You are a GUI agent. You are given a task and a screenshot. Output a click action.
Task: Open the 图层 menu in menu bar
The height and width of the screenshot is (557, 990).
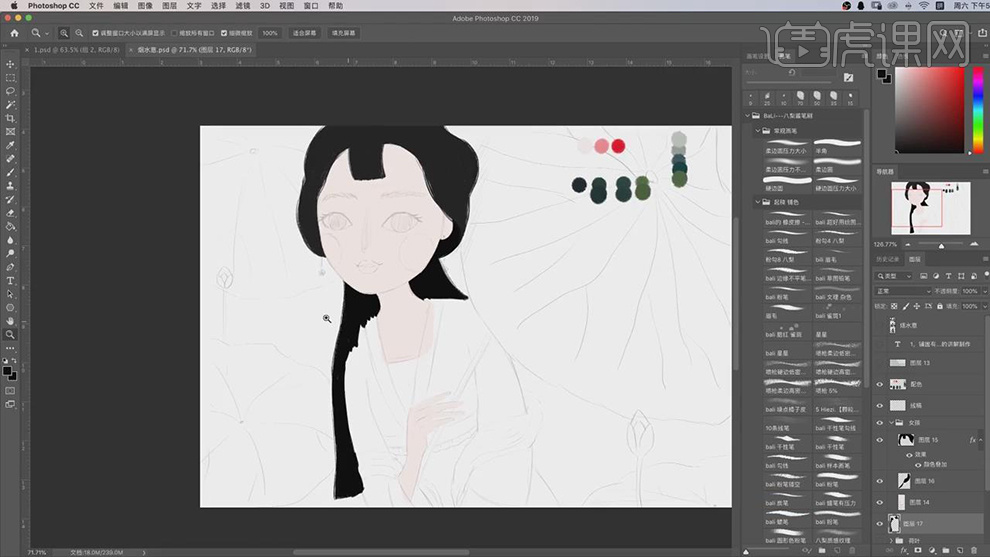169,6
